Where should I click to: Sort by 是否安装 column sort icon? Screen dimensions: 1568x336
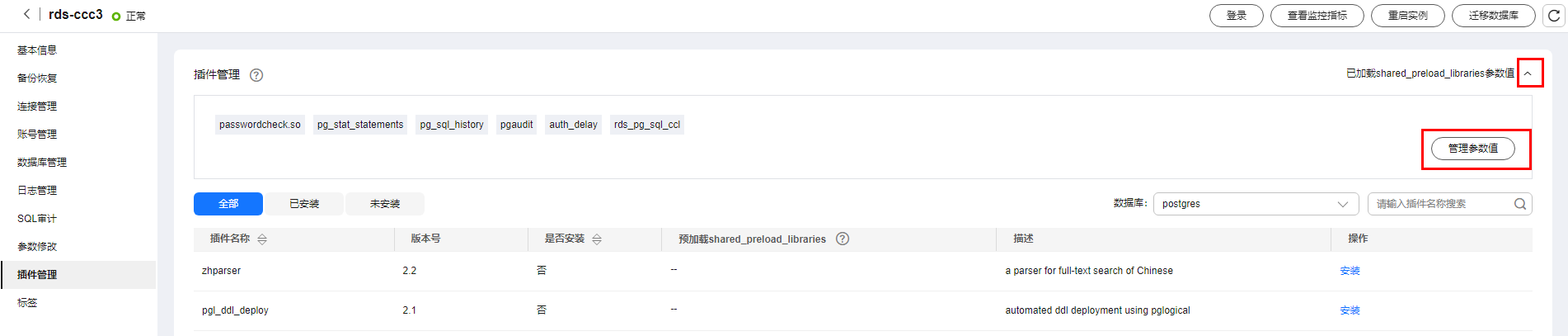[597, 239]
